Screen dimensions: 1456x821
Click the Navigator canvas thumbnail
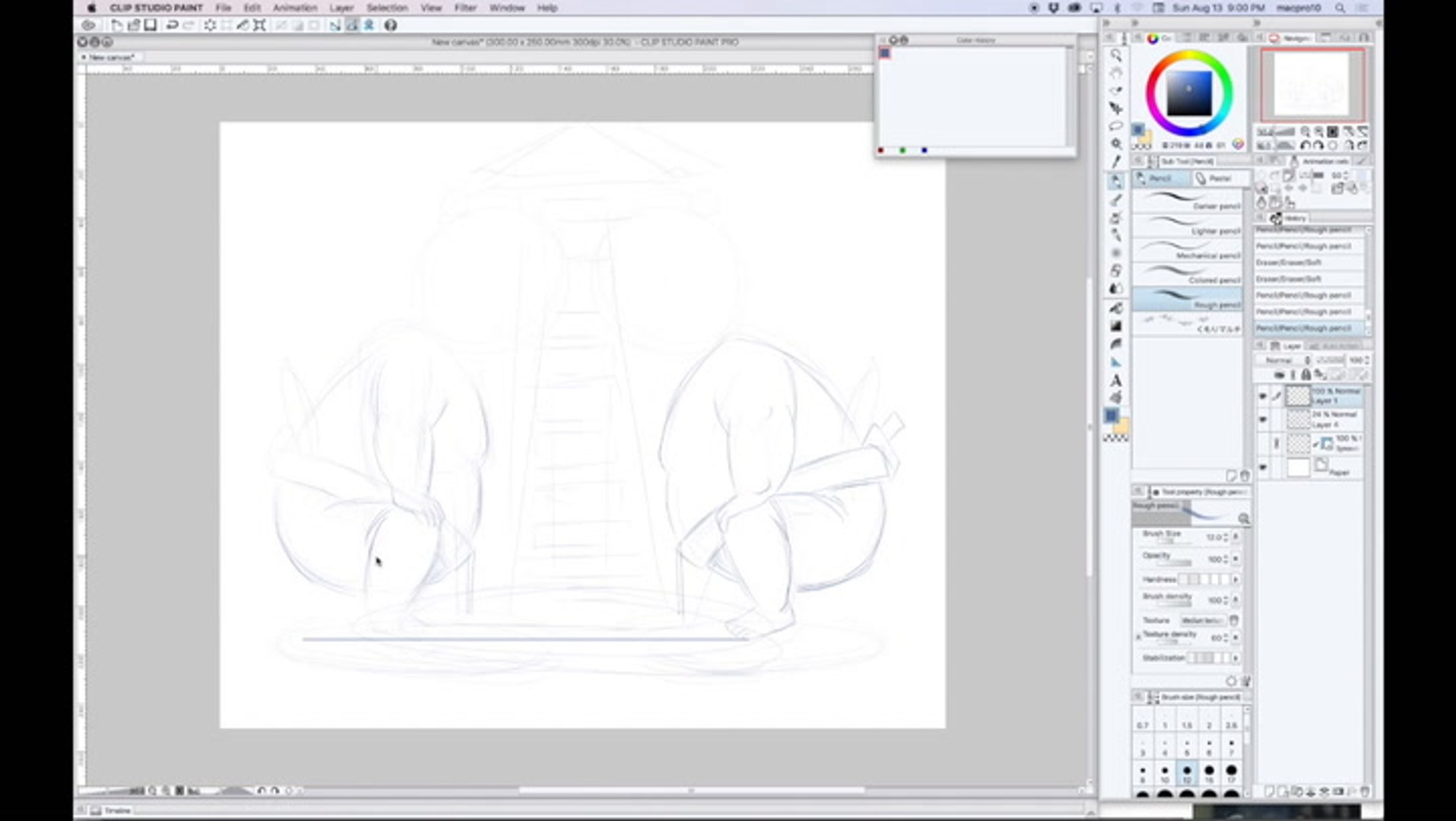click(x=1313, y=84)
